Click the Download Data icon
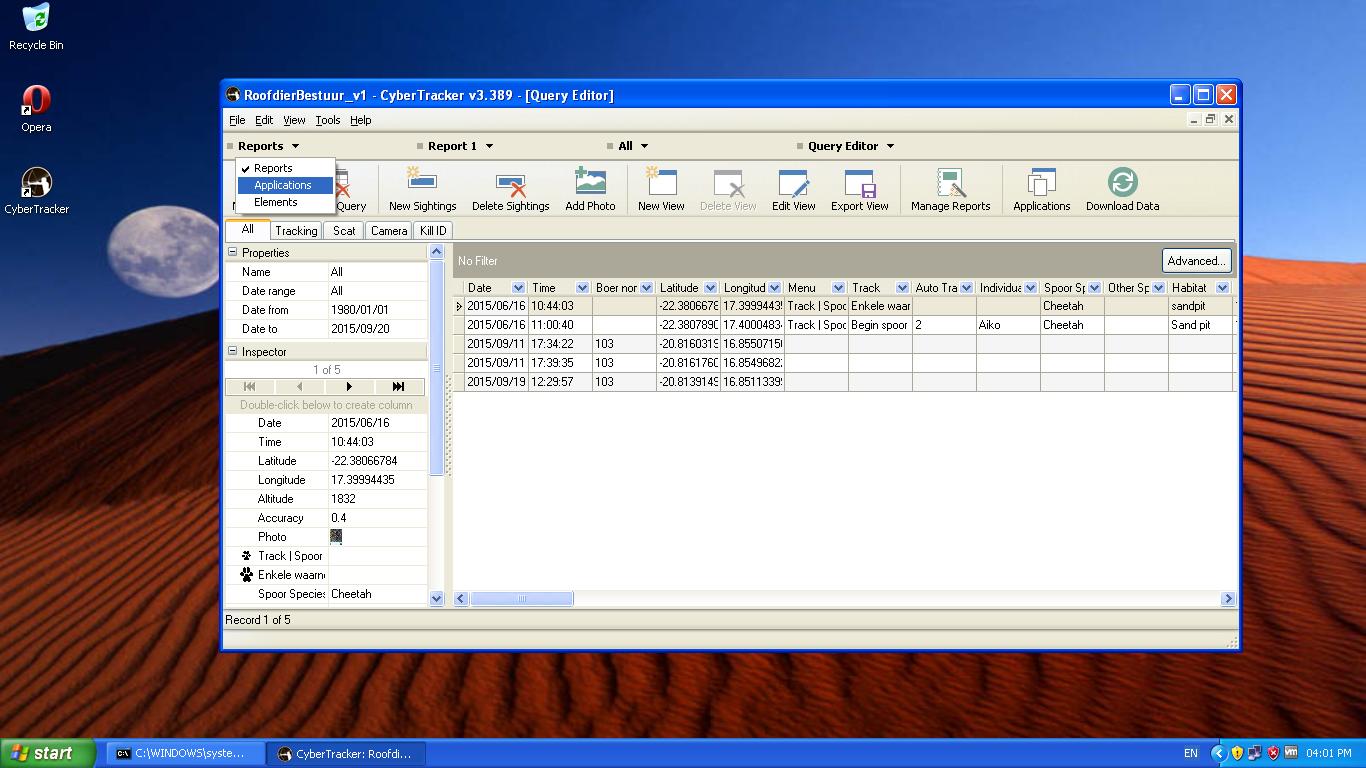This screenshot has height=768, width=1366. [x=1122, y=190]
